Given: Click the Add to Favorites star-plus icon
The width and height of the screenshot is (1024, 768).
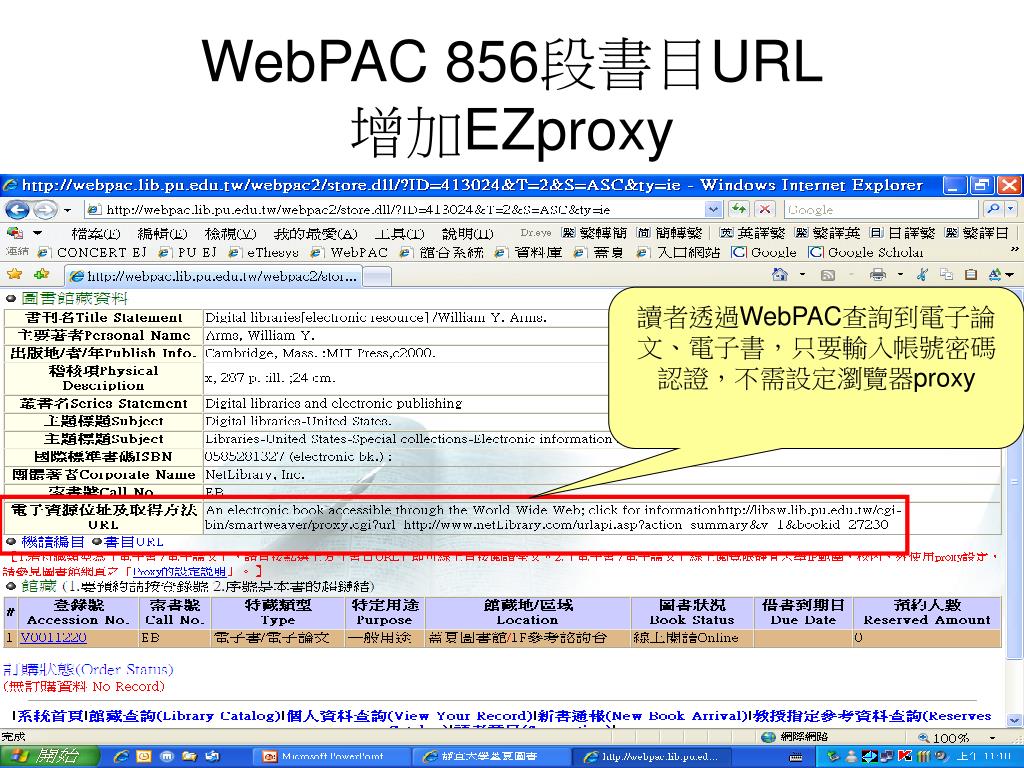Looking at the screenshot, I should [x=42, y=275].
